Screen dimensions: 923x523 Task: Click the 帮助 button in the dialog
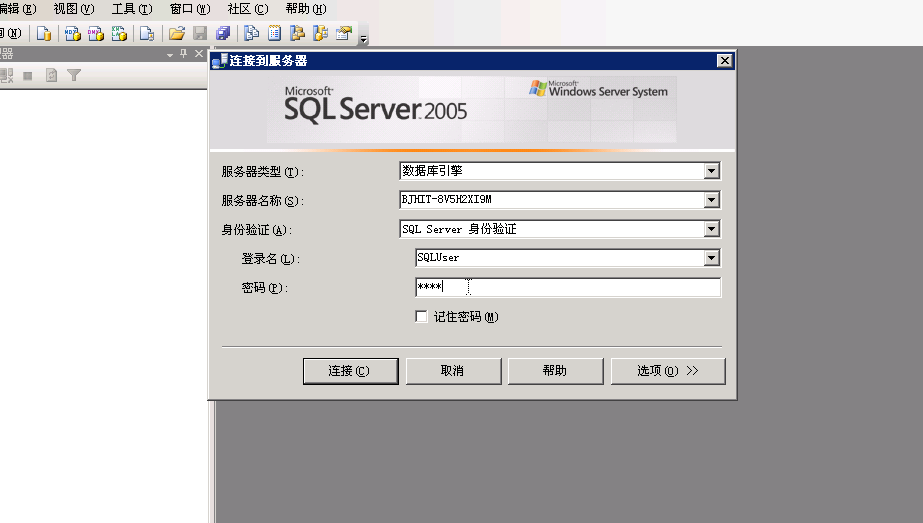coord(555,371)
